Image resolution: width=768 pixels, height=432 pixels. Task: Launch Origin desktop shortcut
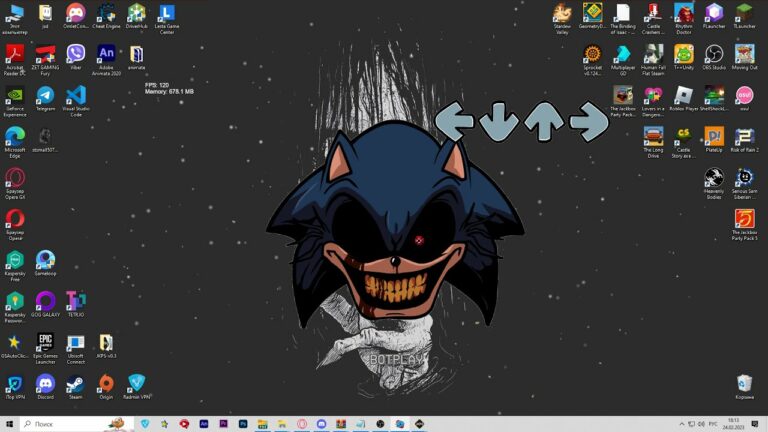click(x=106, y=387)
